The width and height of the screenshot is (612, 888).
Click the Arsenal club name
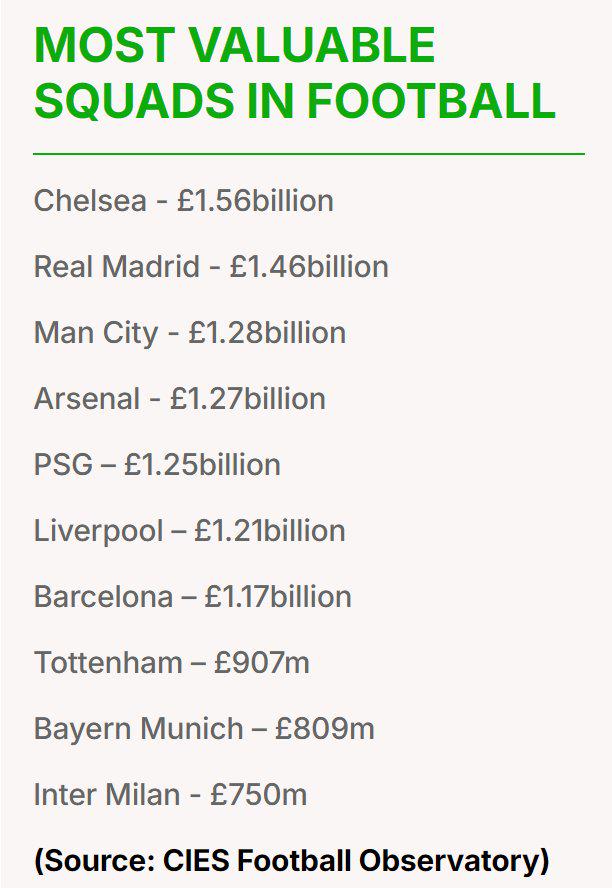(x=87, y=399)
